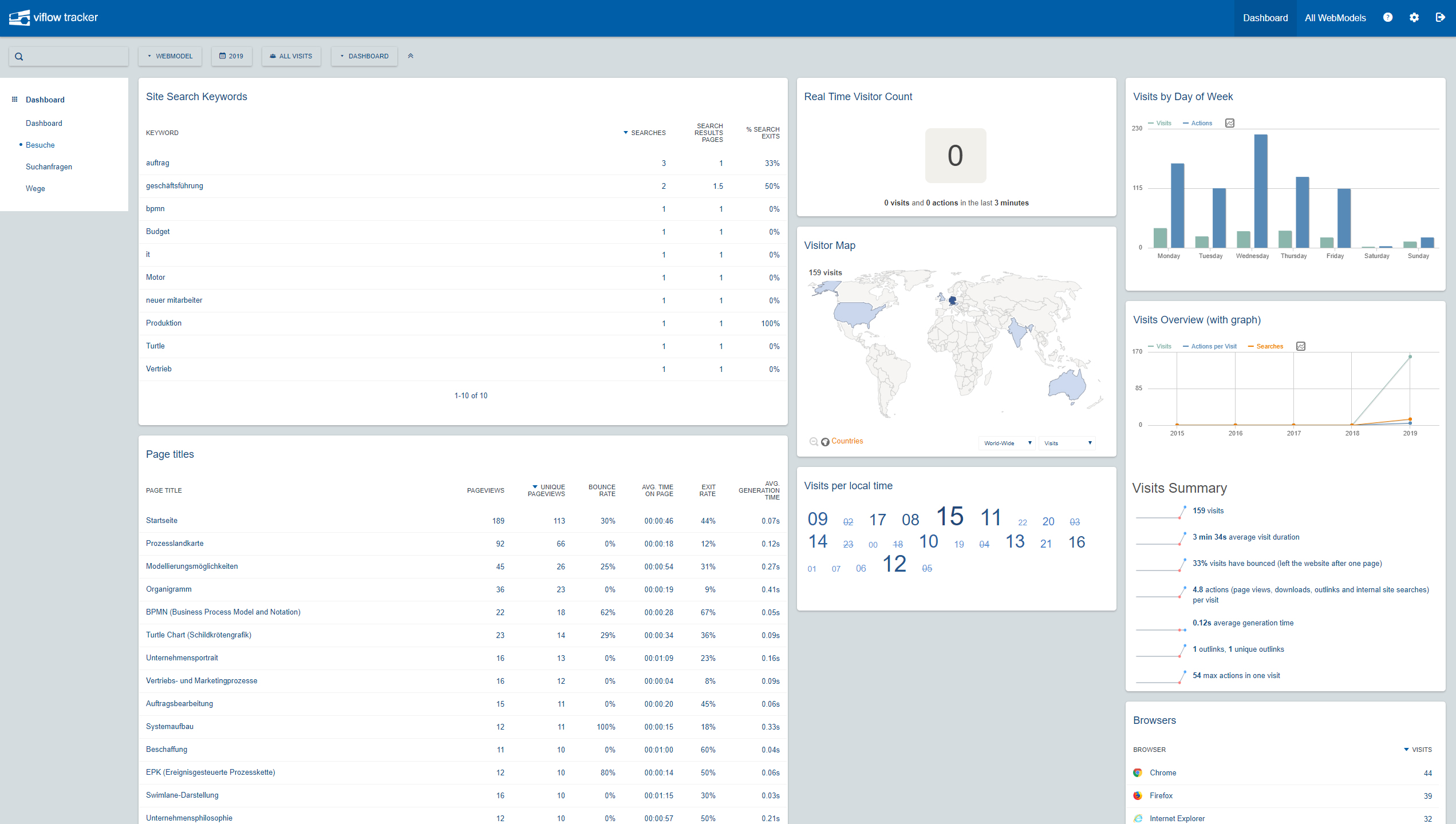
Task: Sort browsers by VISITS column
Action: 1418,750
